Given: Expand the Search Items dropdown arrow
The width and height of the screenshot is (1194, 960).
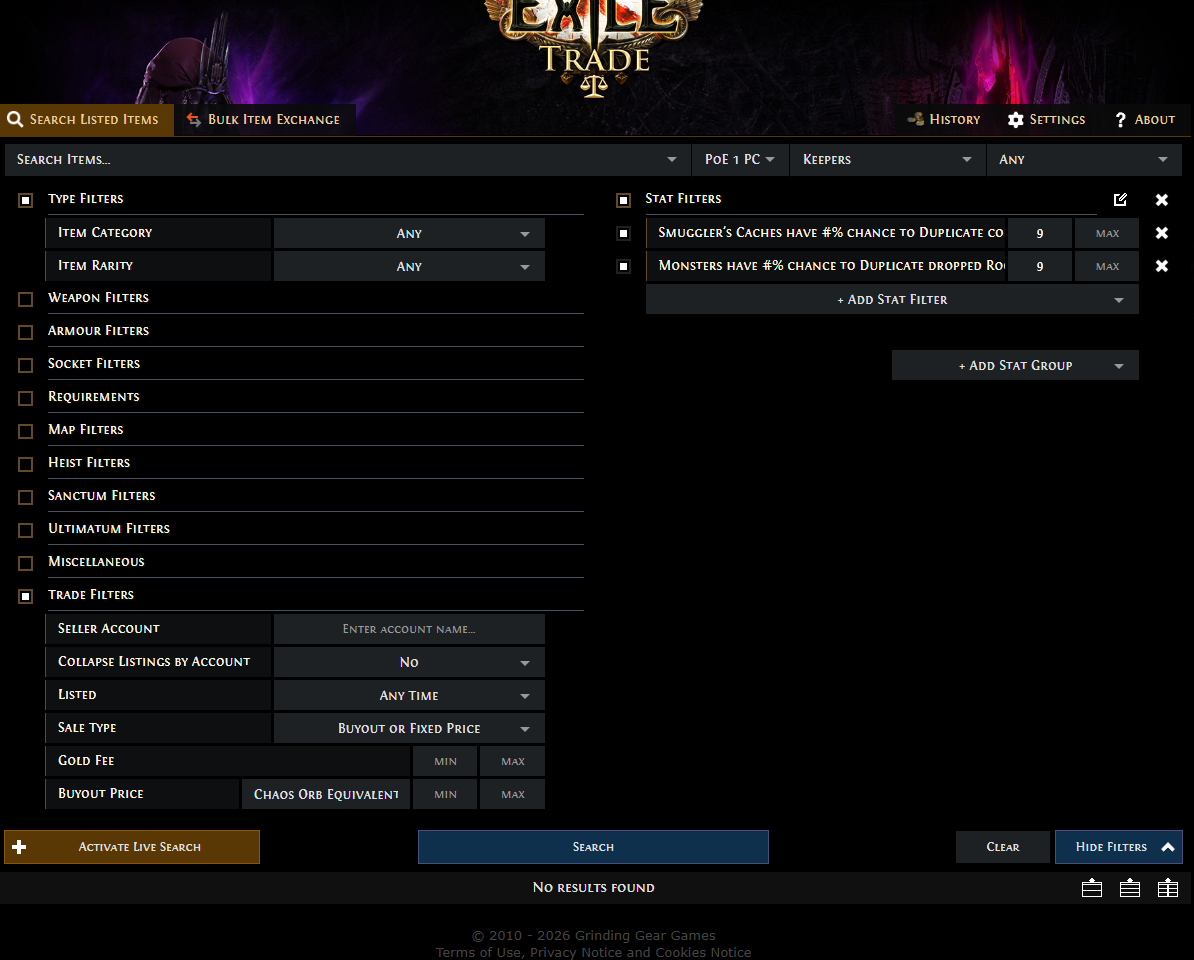Looking at the screenshot, I should [672, 159].
